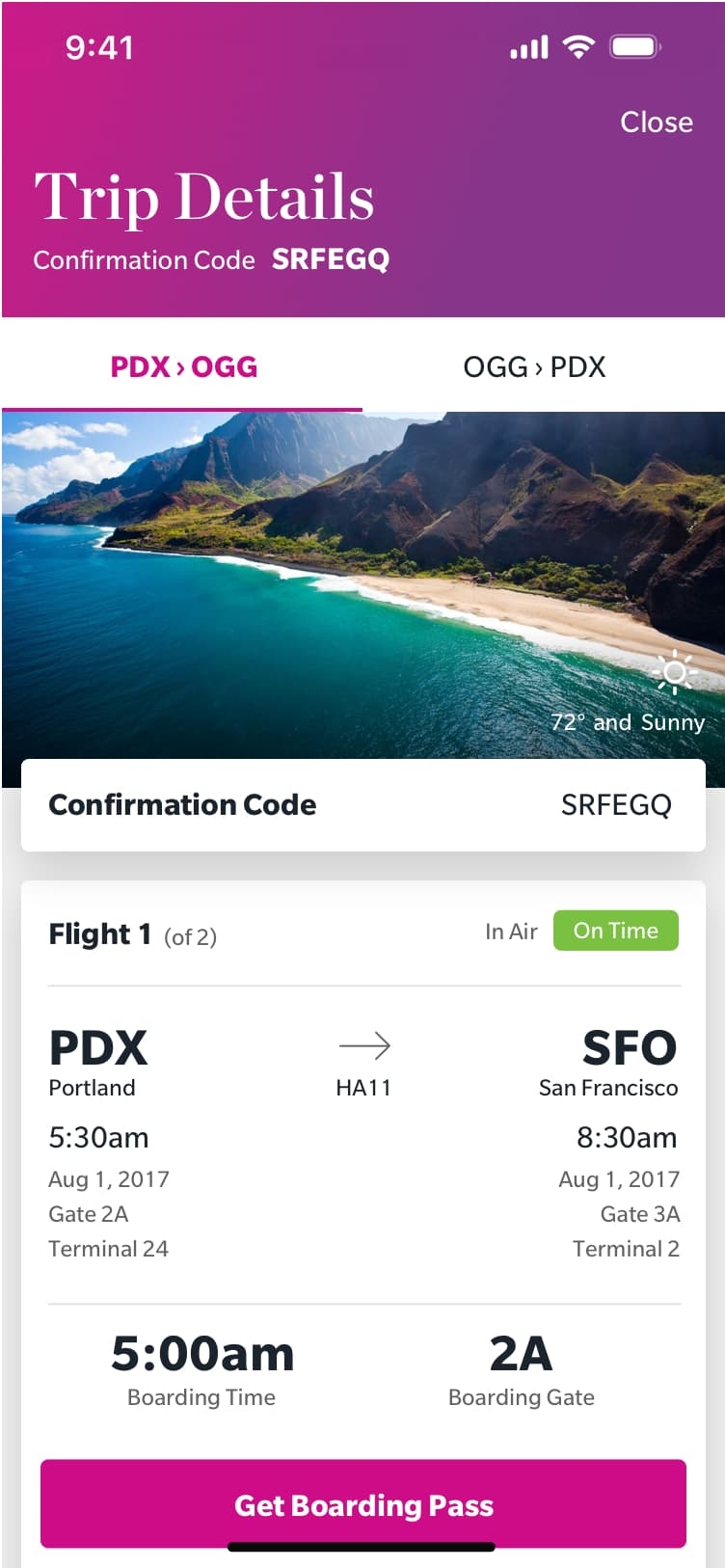The image size is (725, 1568).
Task: Switch to the OGG › PDX tab
Action: coord(534,367)
